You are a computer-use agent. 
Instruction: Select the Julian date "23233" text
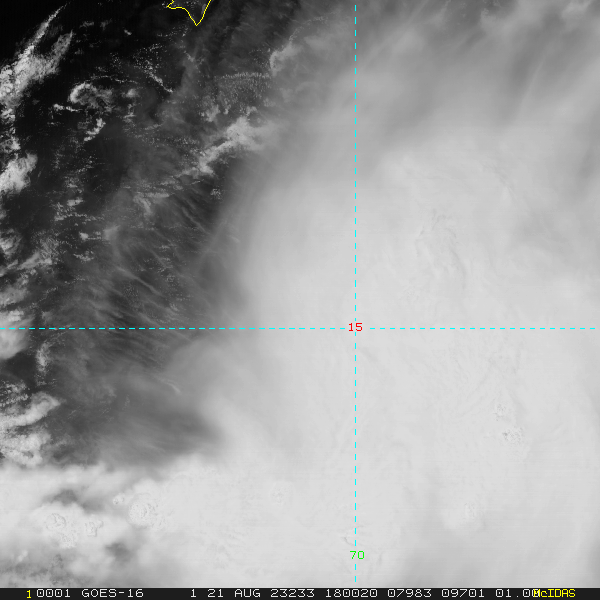tap(292, 593)
